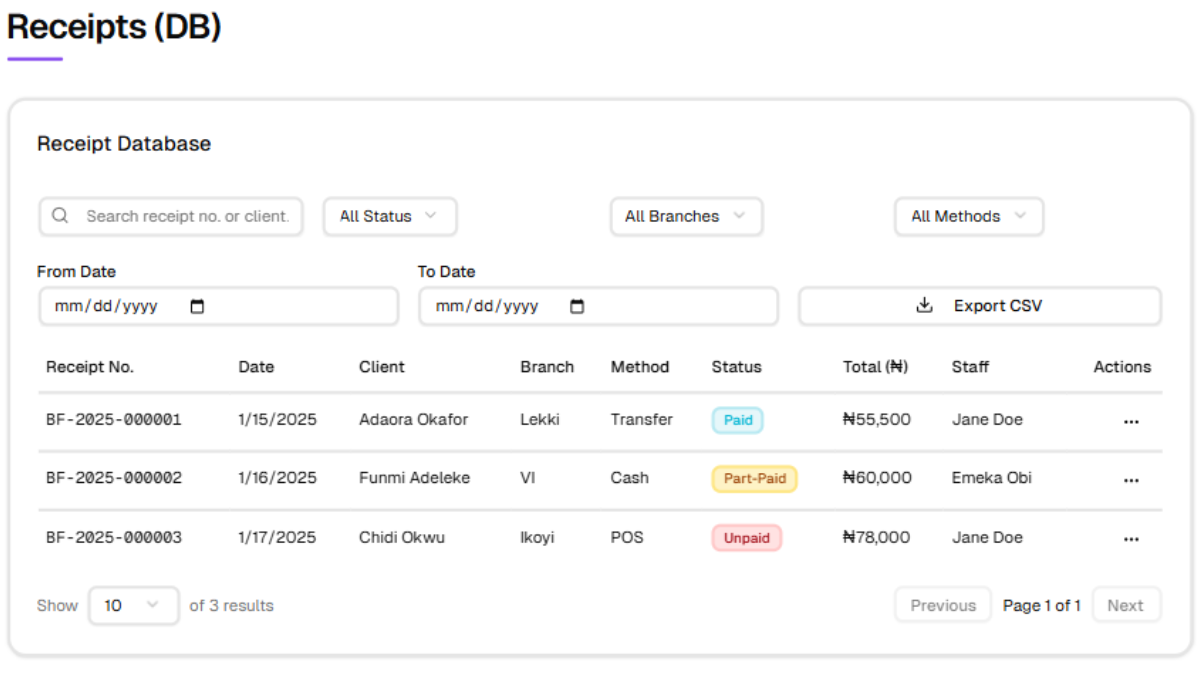Click the download icon on Export CSV
The image size is (1200, 675).
(x=923, y=305)
